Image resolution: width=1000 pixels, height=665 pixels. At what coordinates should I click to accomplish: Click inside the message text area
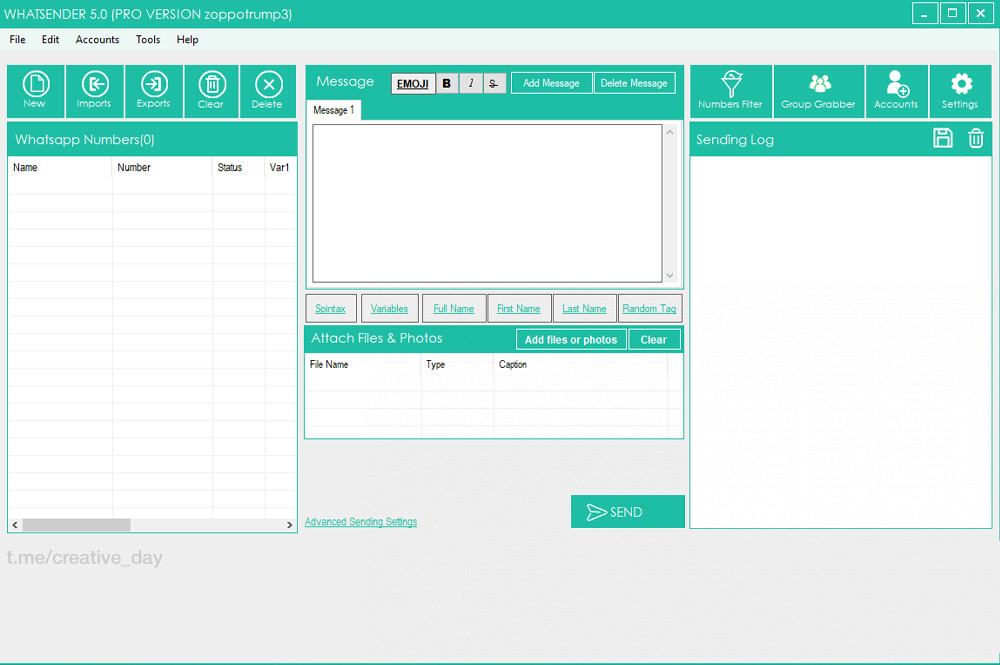[x=487, y=203]
